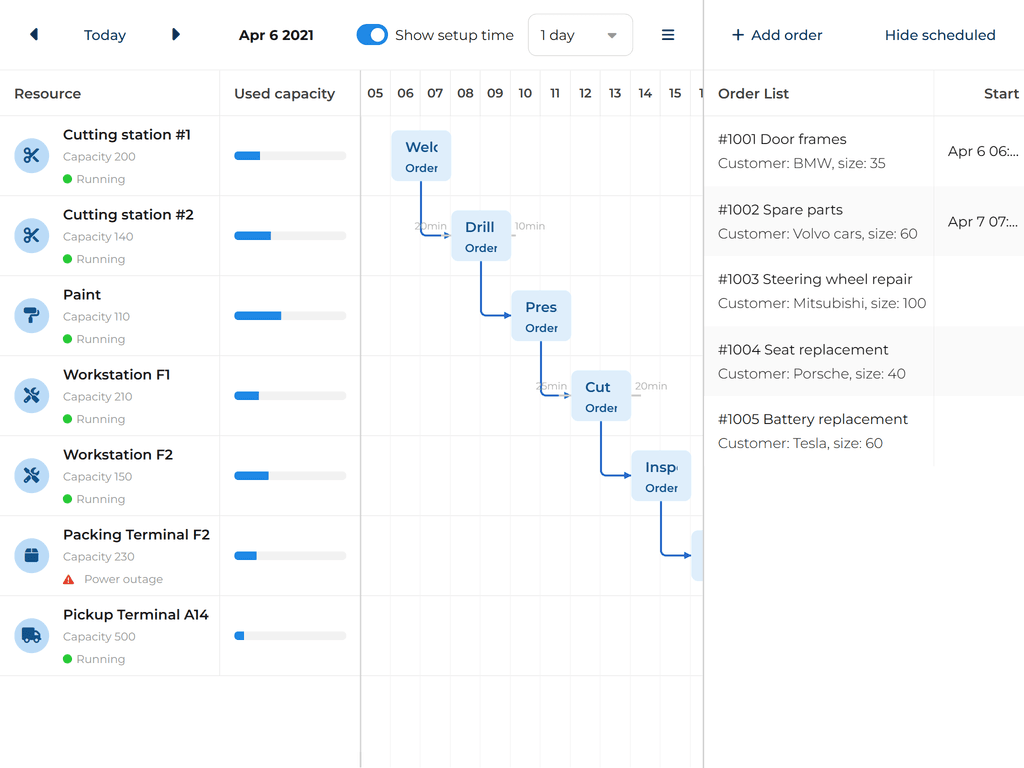1024x768 pixels.
Task: Click the previous day arrow
Action: pyautogui.click(x=33, y=34)
